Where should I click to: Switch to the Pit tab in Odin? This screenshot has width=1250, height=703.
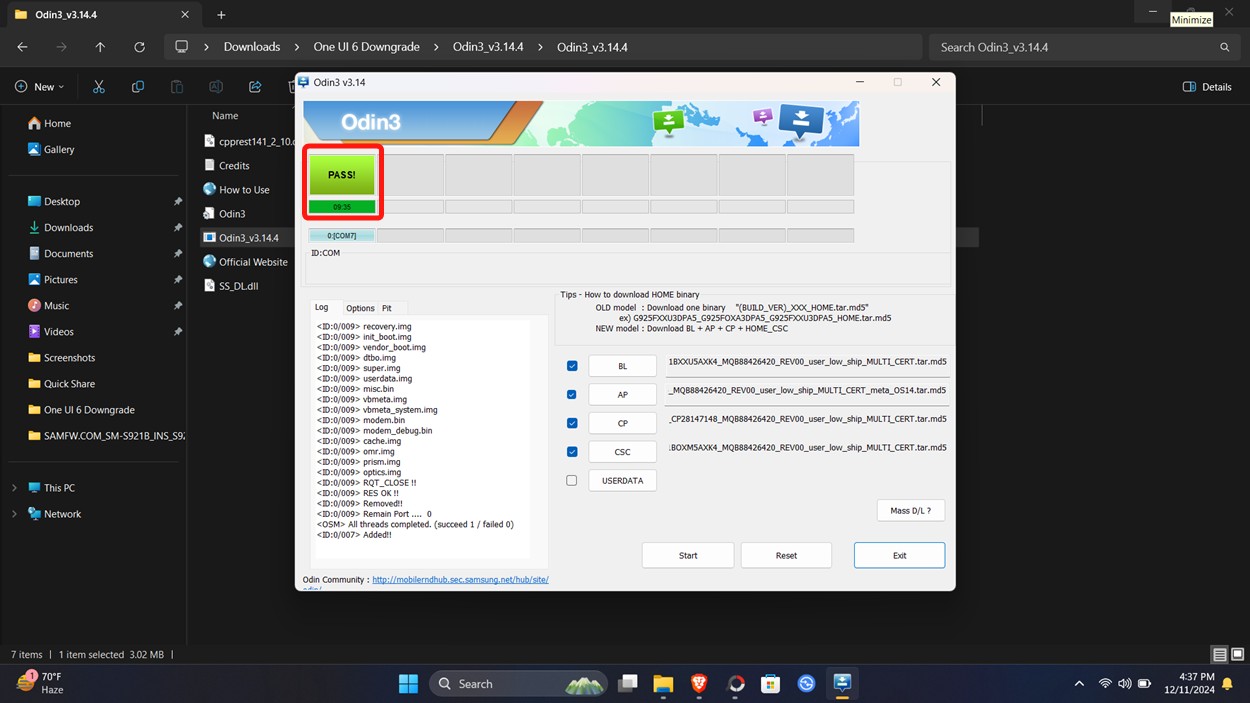(387, 307)
